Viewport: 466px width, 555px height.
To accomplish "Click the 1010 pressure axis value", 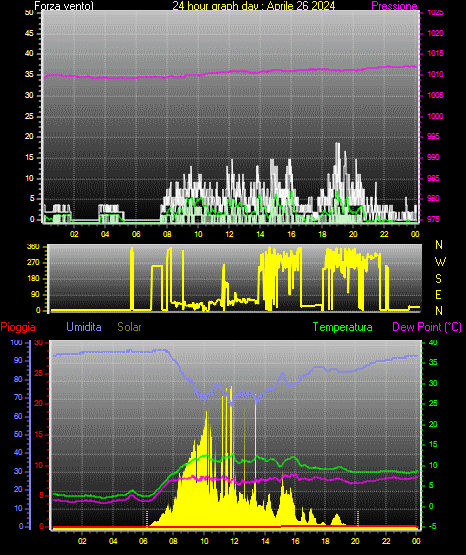I will coord(435,74).
